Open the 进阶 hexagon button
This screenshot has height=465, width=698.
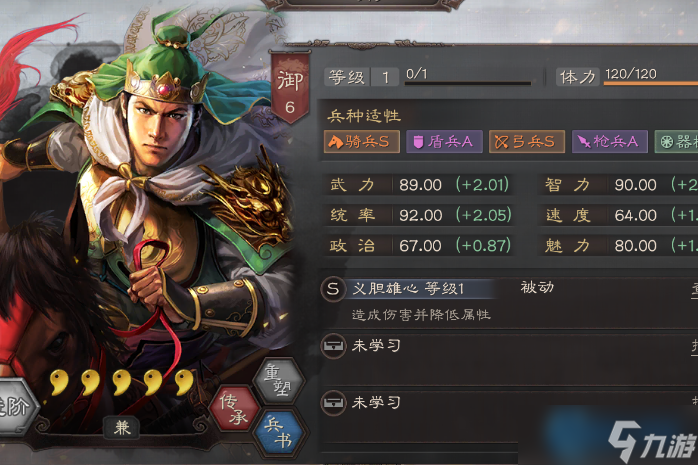coord(14,407)
